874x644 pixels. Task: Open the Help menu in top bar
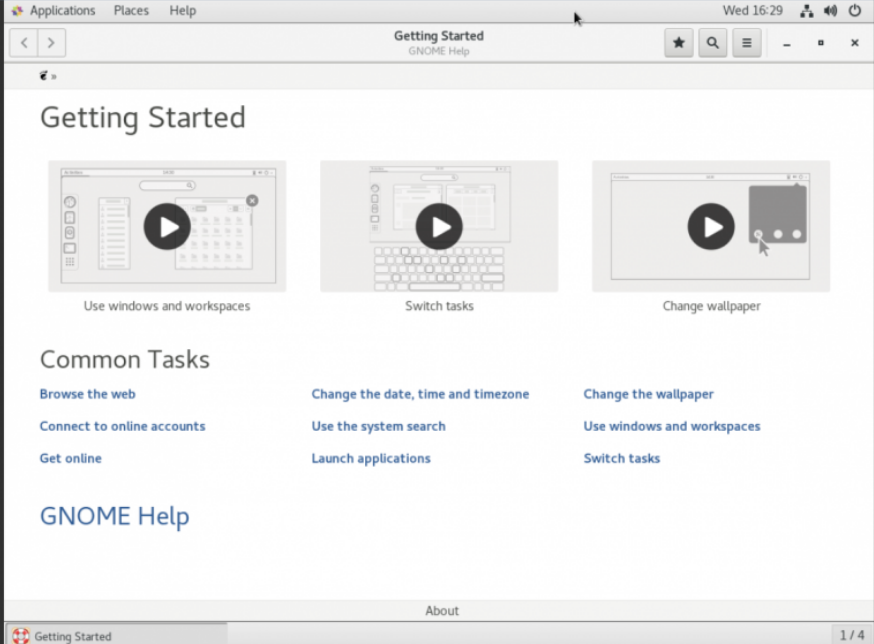pos(182,11)
